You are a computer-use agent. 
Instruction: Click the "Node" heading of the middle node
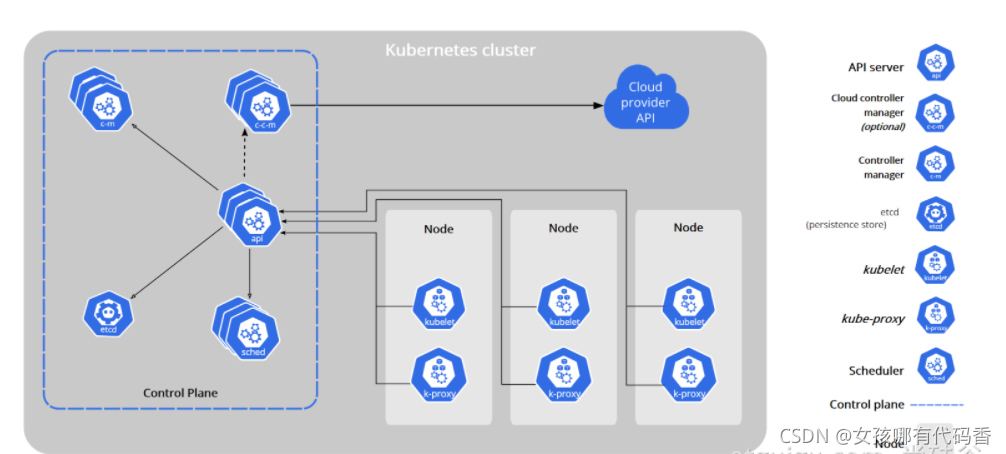tap(563, 228)
